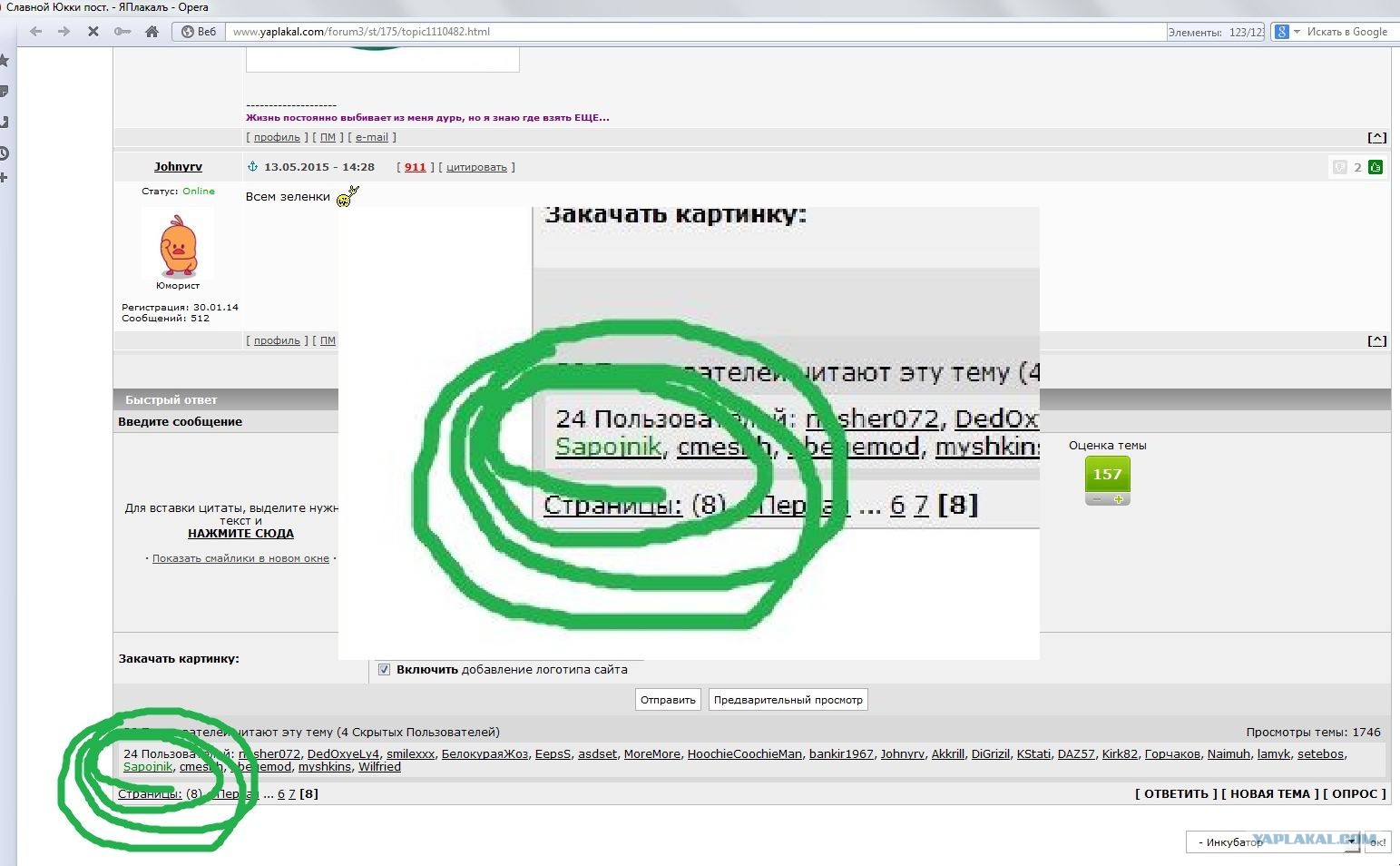Screen dimensions: 1400x866
Task: Vote topic up with the green plus button
Action: pyautogui.click(x=1119, y=499)
